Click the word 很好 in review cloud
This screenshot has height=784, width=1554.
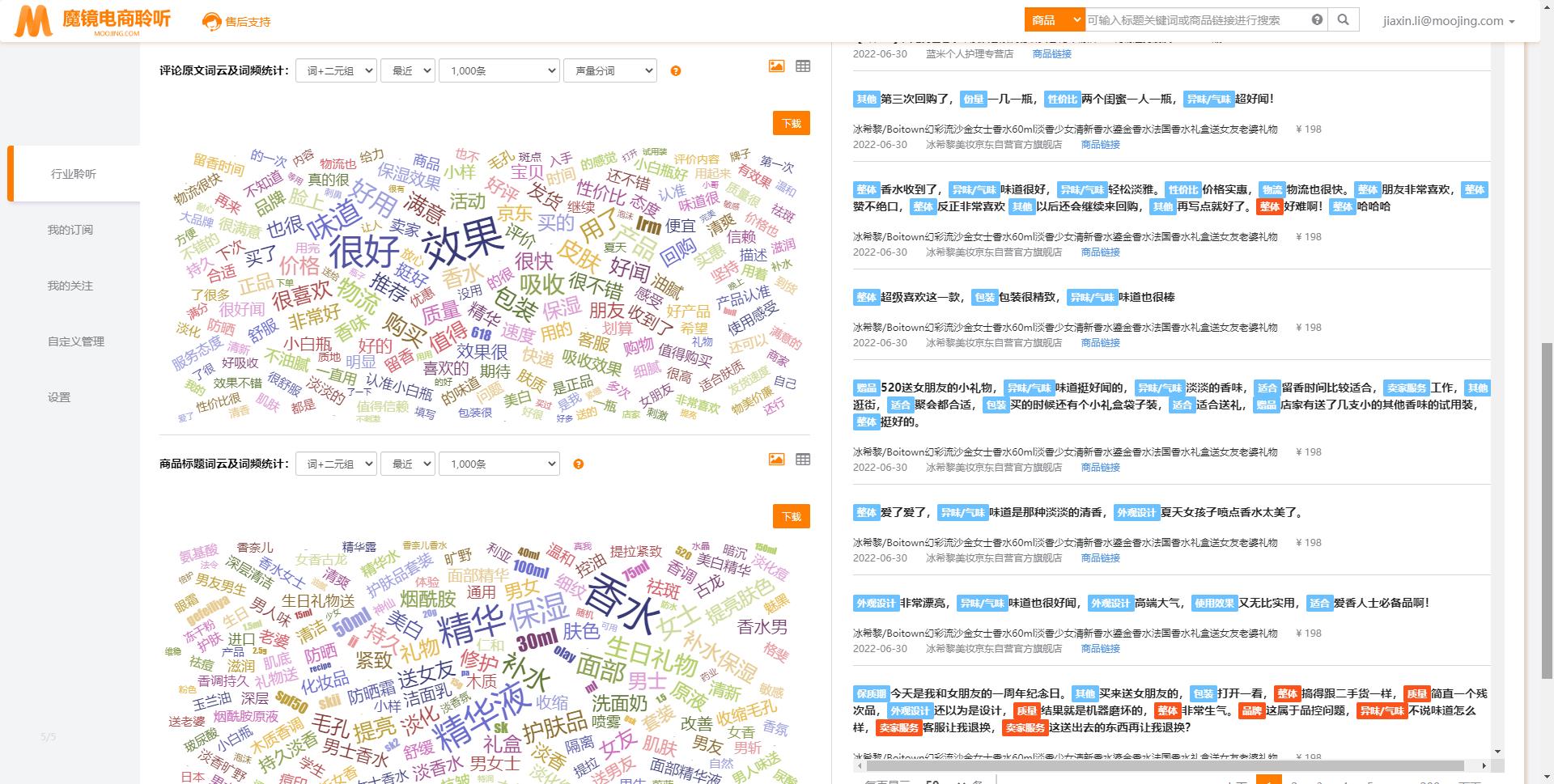point(364,252)
